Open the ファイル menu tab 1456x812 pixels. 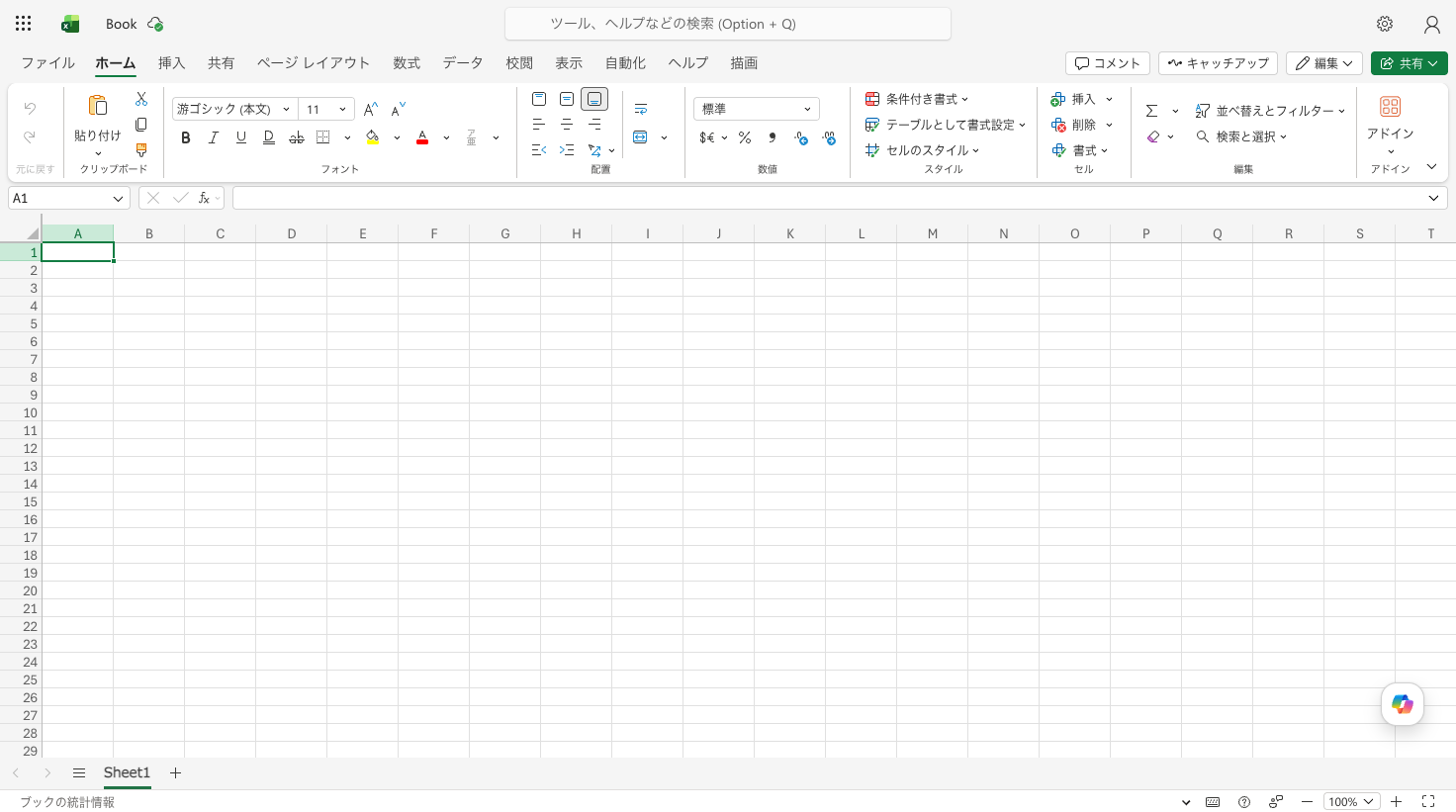click(x=47, y=62)
